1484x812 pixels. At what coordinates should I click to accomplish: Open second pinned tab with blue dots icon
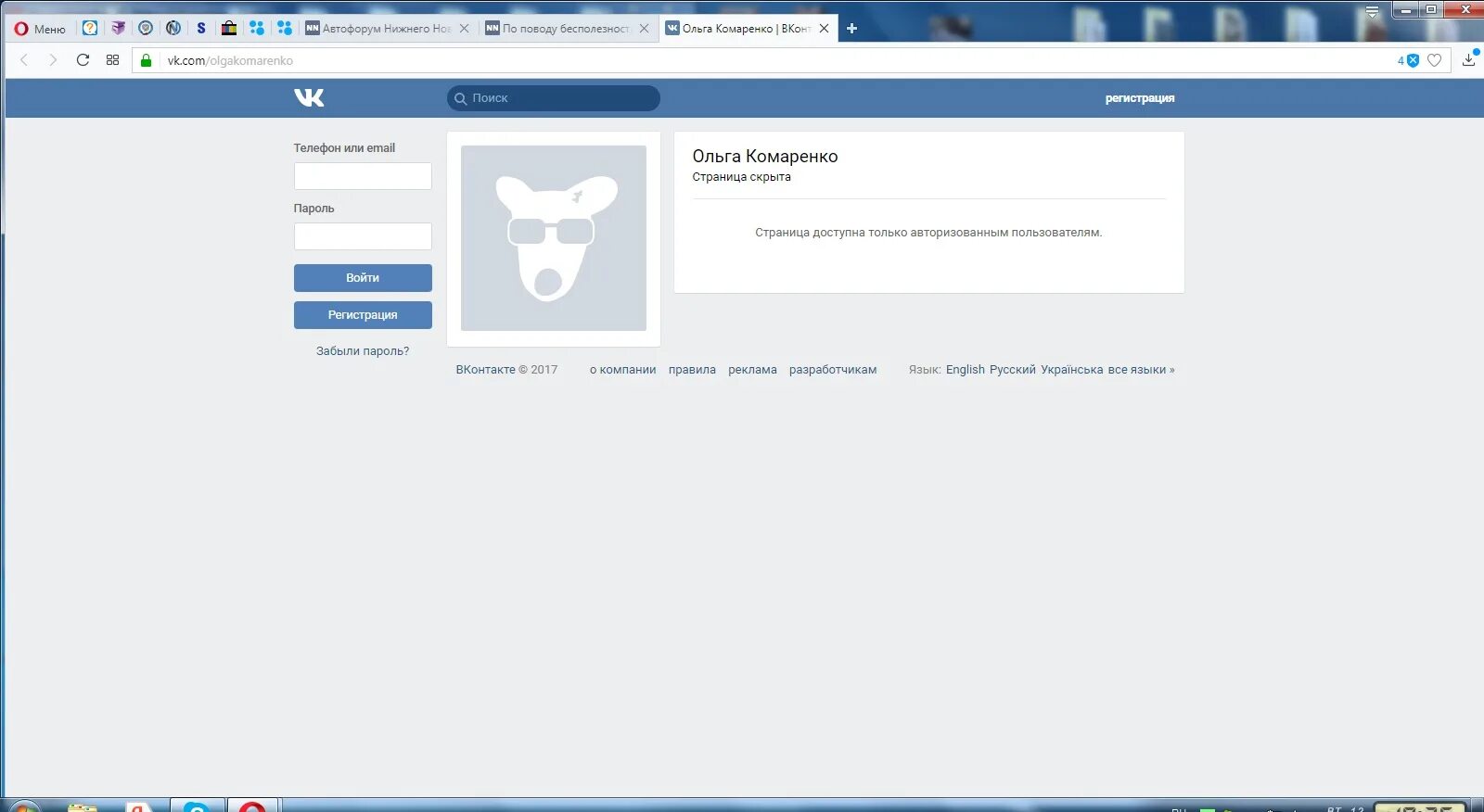pyautogui.click(x=285, y=28)
